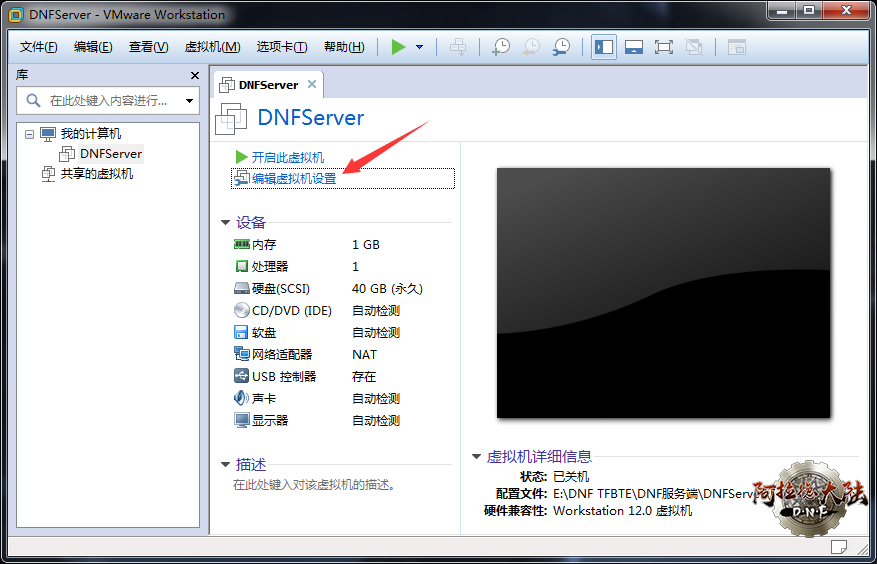The width and height of the screenshot is (877, 564).
Task: Click the green power on toolbar button
Action: (x=398, y=47)
